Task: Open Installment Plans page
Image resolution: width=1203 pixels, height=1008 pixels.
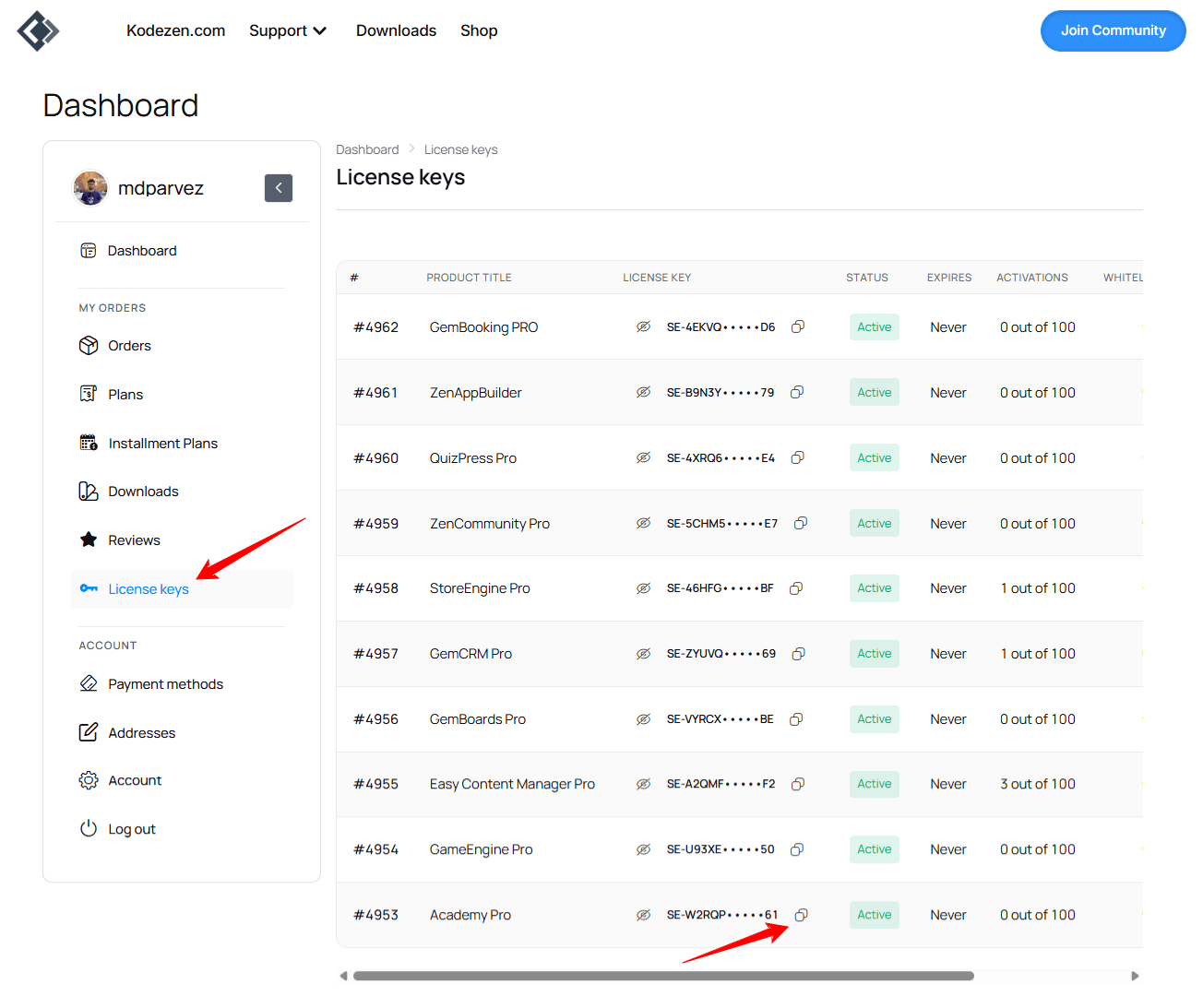Action: pyautogui.click(x=163, y=444)
